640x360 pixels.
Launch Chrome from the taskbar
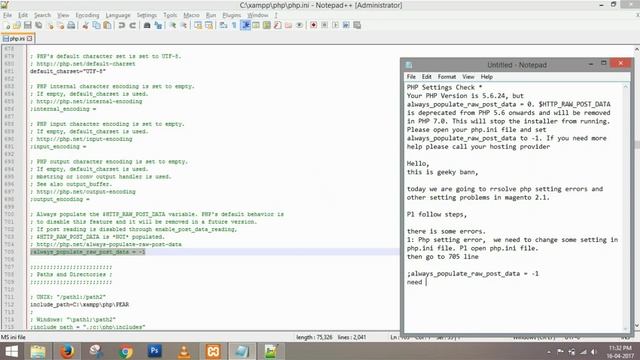pyautogui.click(x=126, y=351)
